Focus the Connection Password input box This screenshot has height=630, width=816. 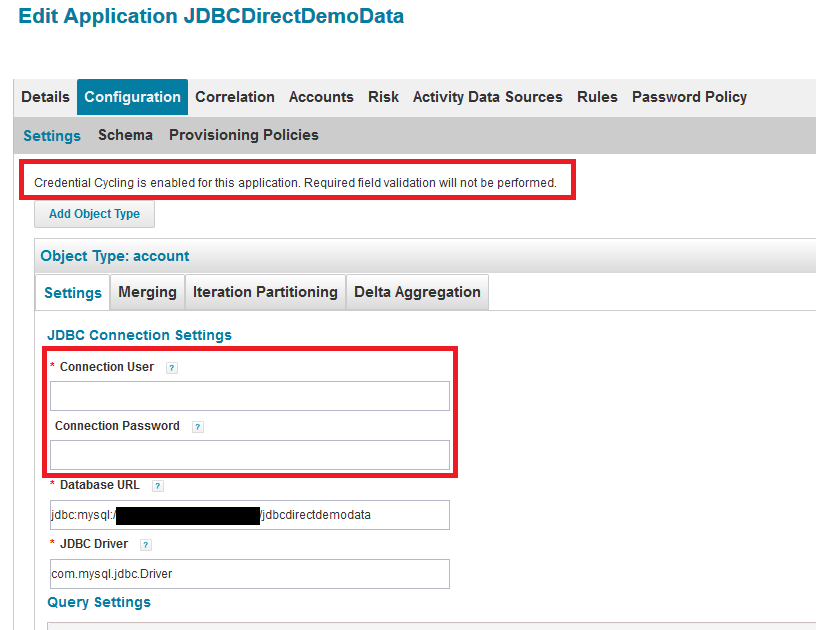pyautogui.click(x=250, y=455)
